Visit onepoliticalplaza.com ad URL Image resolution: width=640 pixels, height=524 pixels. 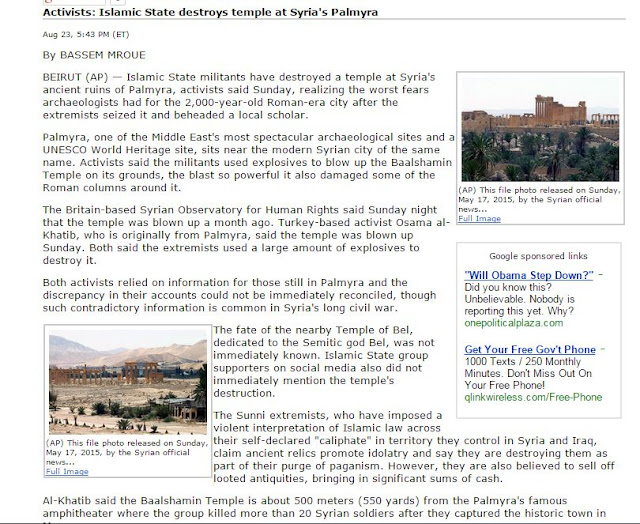[x=513, y=323]
